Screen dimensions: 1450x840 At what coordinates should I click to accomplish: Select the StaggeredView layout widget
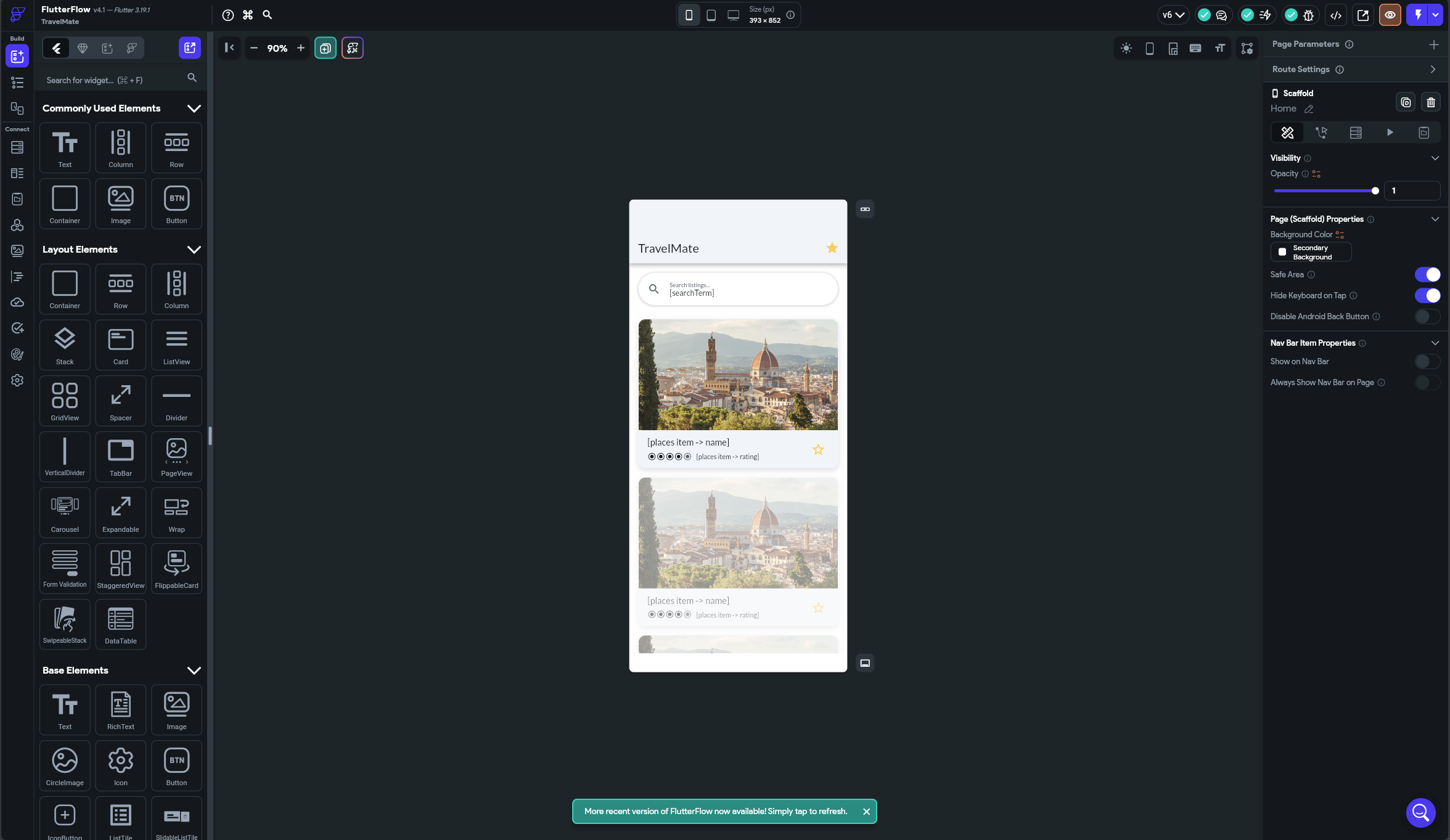pyautogui.click(x=121, y=569)
